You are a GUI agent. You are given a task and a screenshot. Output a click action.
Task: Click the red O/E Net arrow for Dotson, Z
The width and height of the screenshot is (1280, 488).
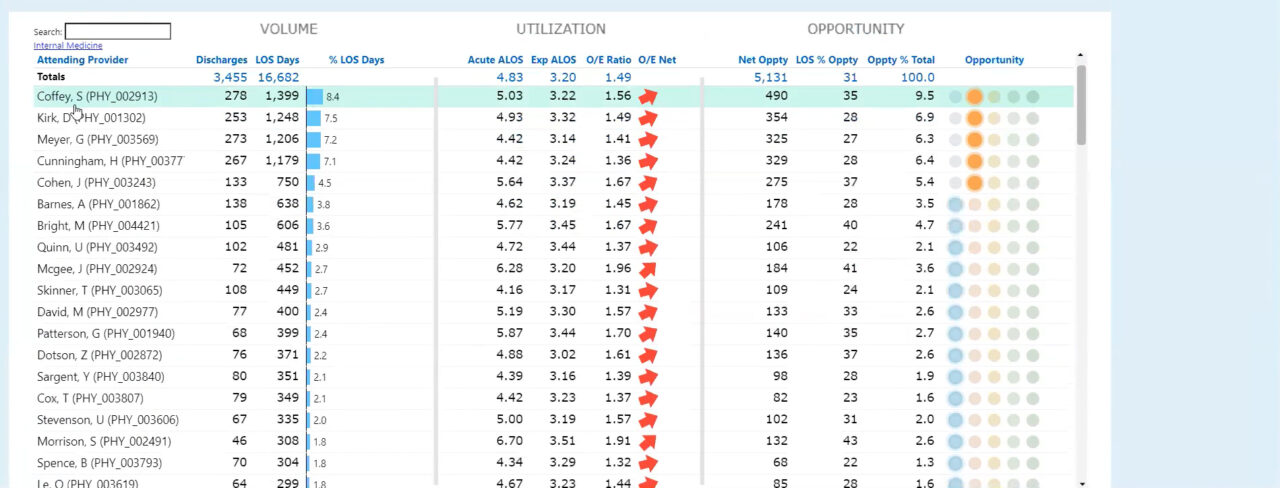click(648, 356)
